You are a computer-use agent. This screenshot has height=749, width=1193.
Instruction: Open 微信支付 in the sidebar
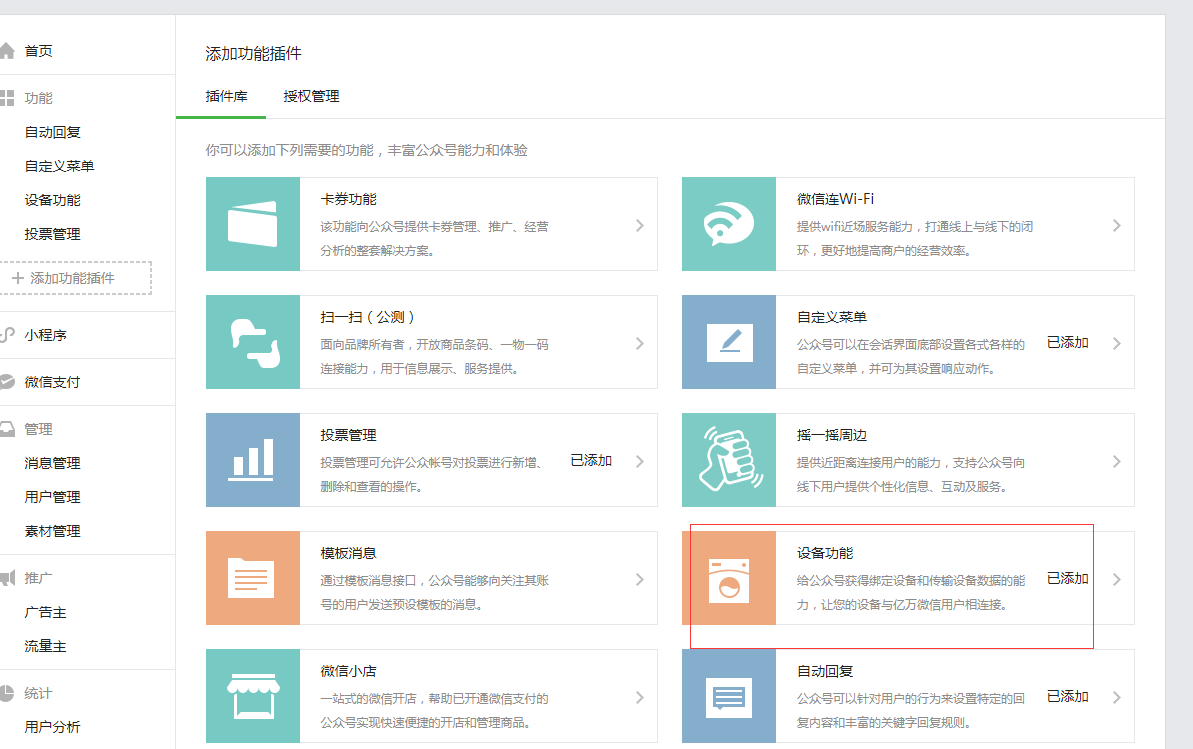pos(52,382)
